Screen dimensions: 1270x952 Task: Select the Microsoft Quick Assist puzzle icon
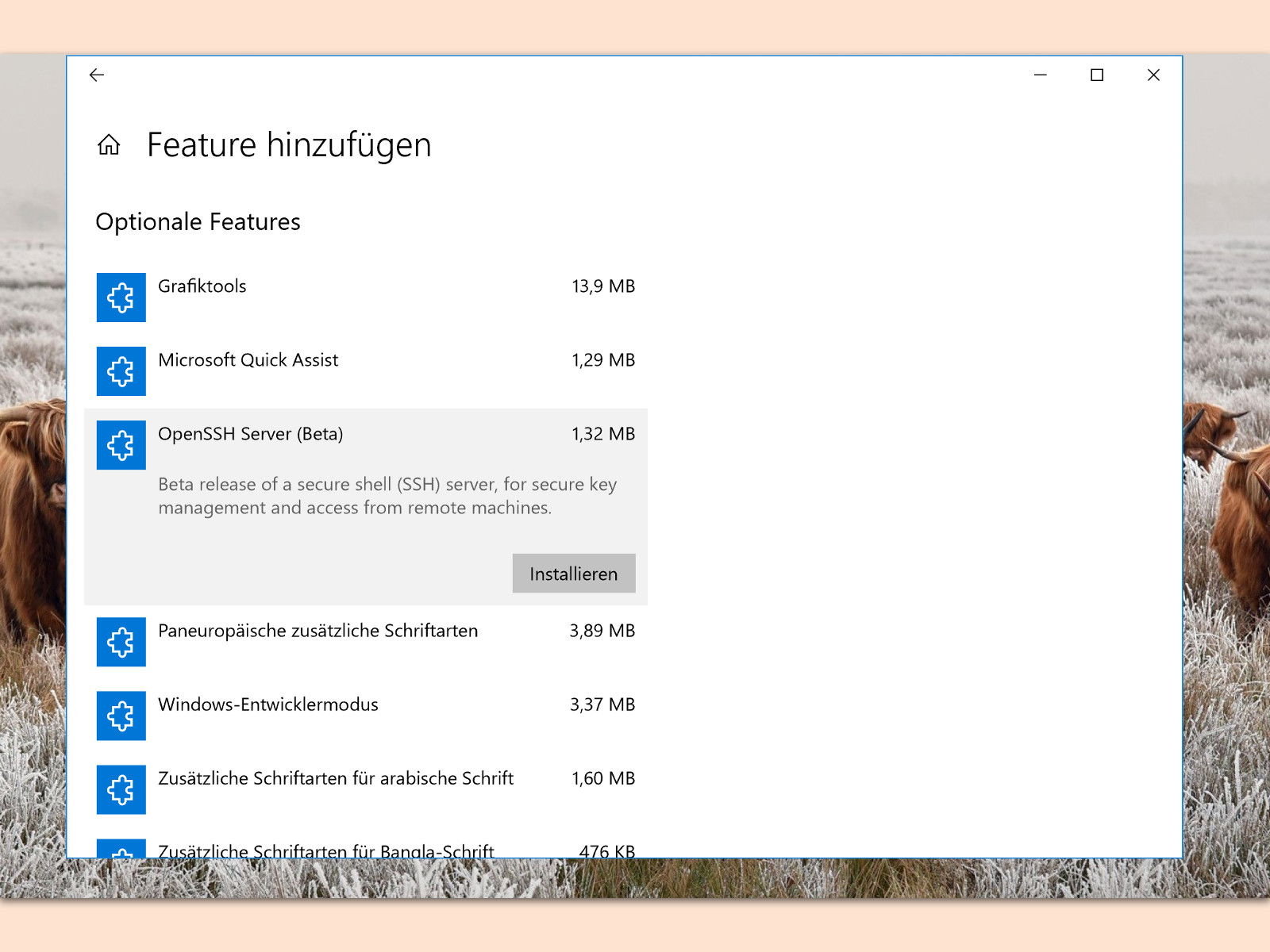click(121, 371)
